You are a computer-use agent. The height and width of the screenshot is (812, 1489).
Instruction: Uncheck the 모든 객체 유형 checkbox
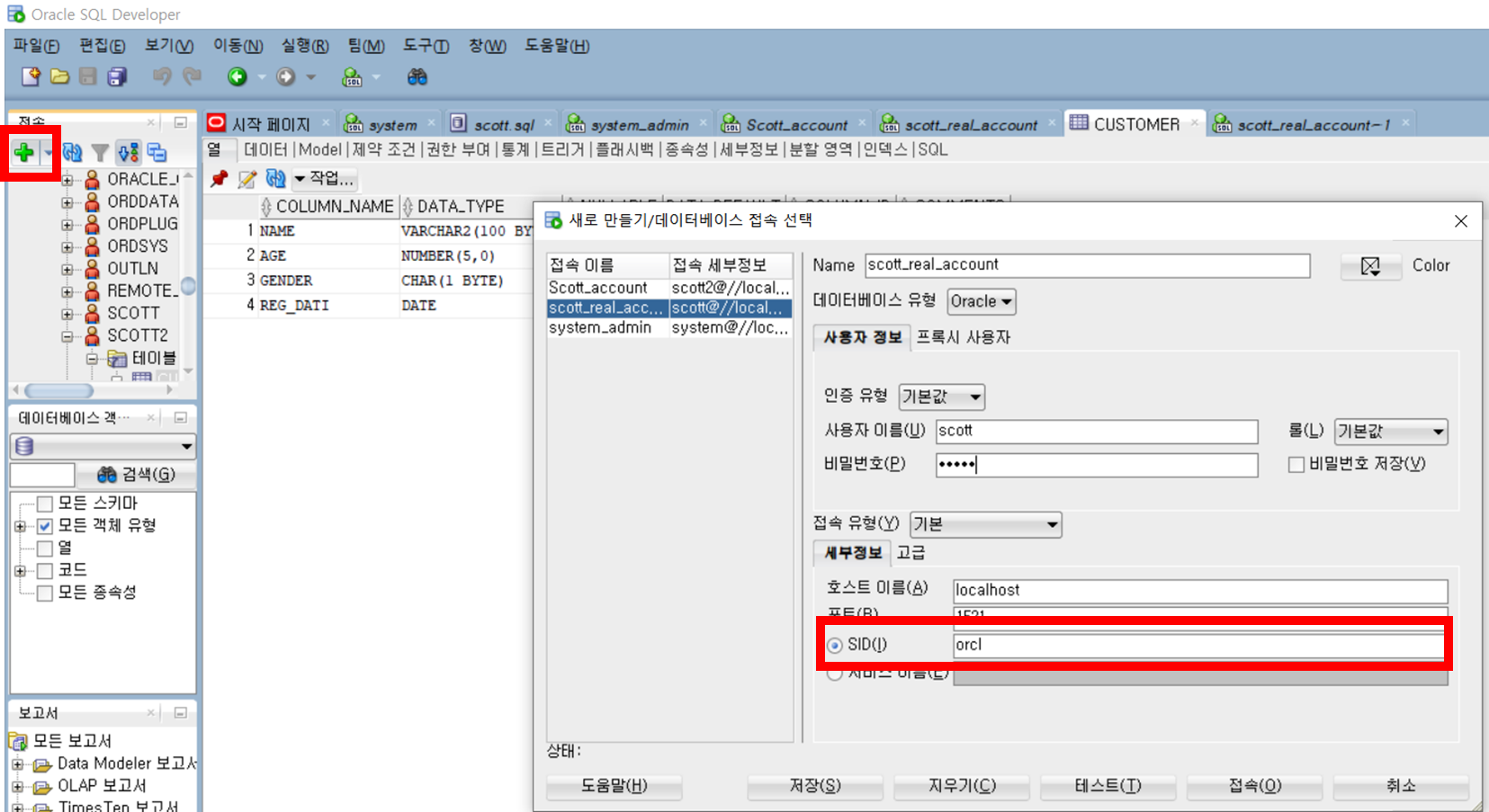click(44, 526)
